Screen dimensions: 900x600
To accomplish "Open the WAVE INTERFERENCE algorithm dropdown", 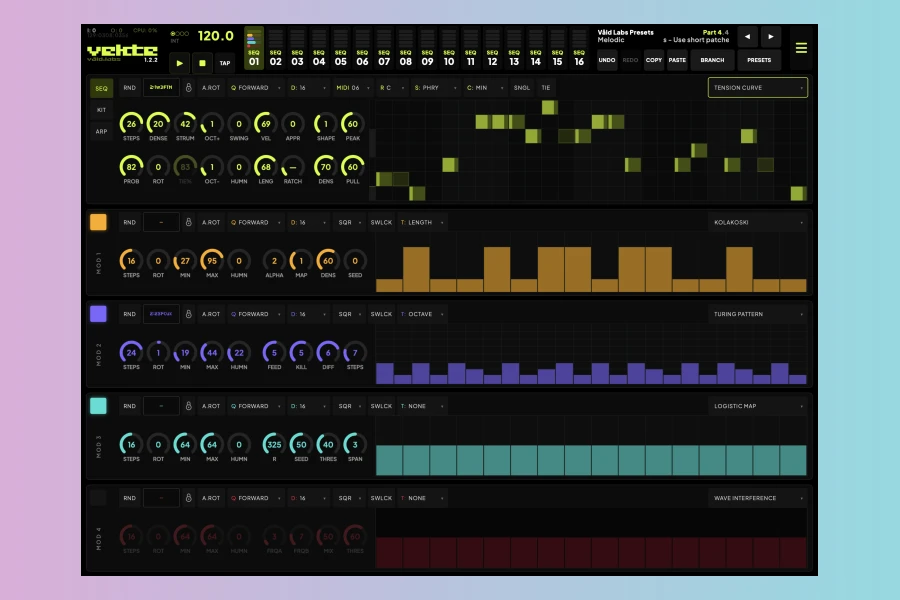I will pos(758,498).
